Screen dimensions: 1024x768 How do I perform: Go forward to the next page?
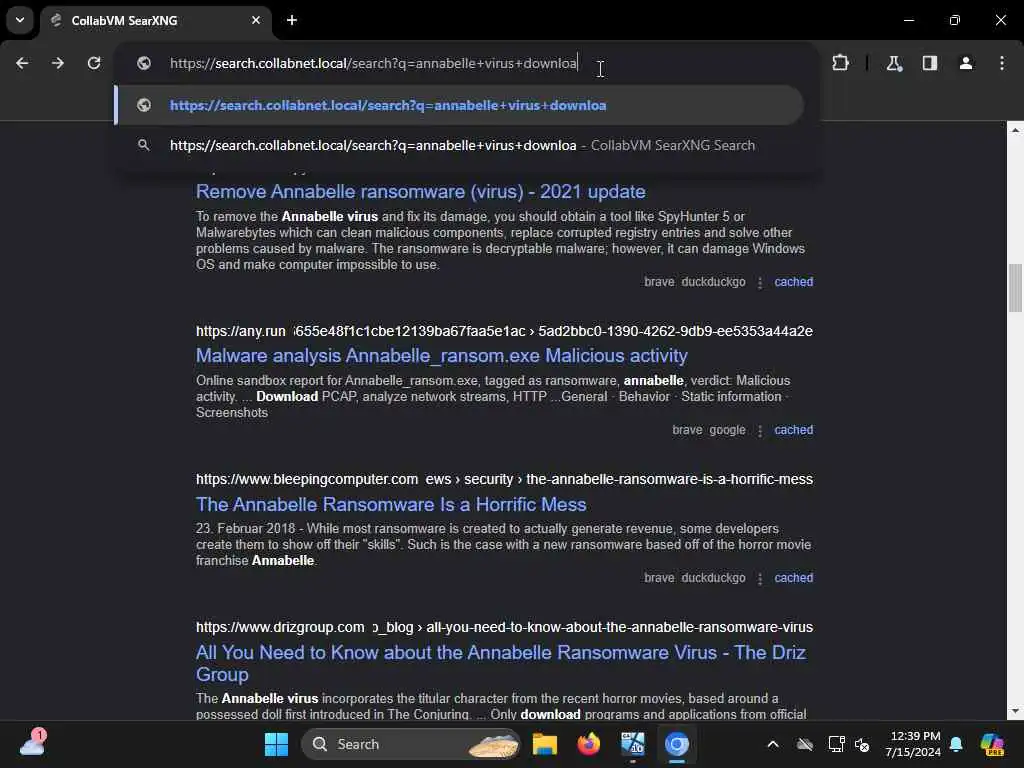coord(58,63)
